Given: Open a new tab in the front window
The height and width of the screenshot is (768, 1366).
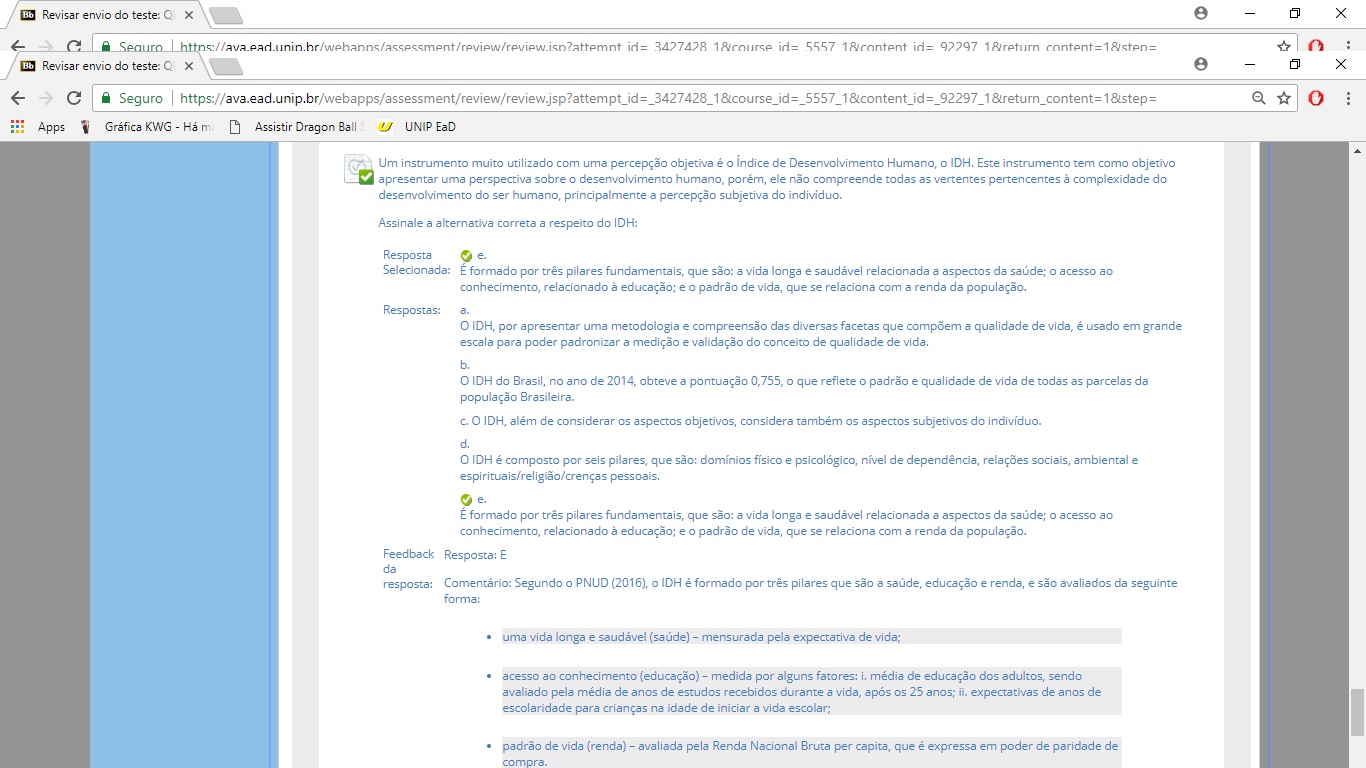Looking at the screenshot, I should coord(226,67).
